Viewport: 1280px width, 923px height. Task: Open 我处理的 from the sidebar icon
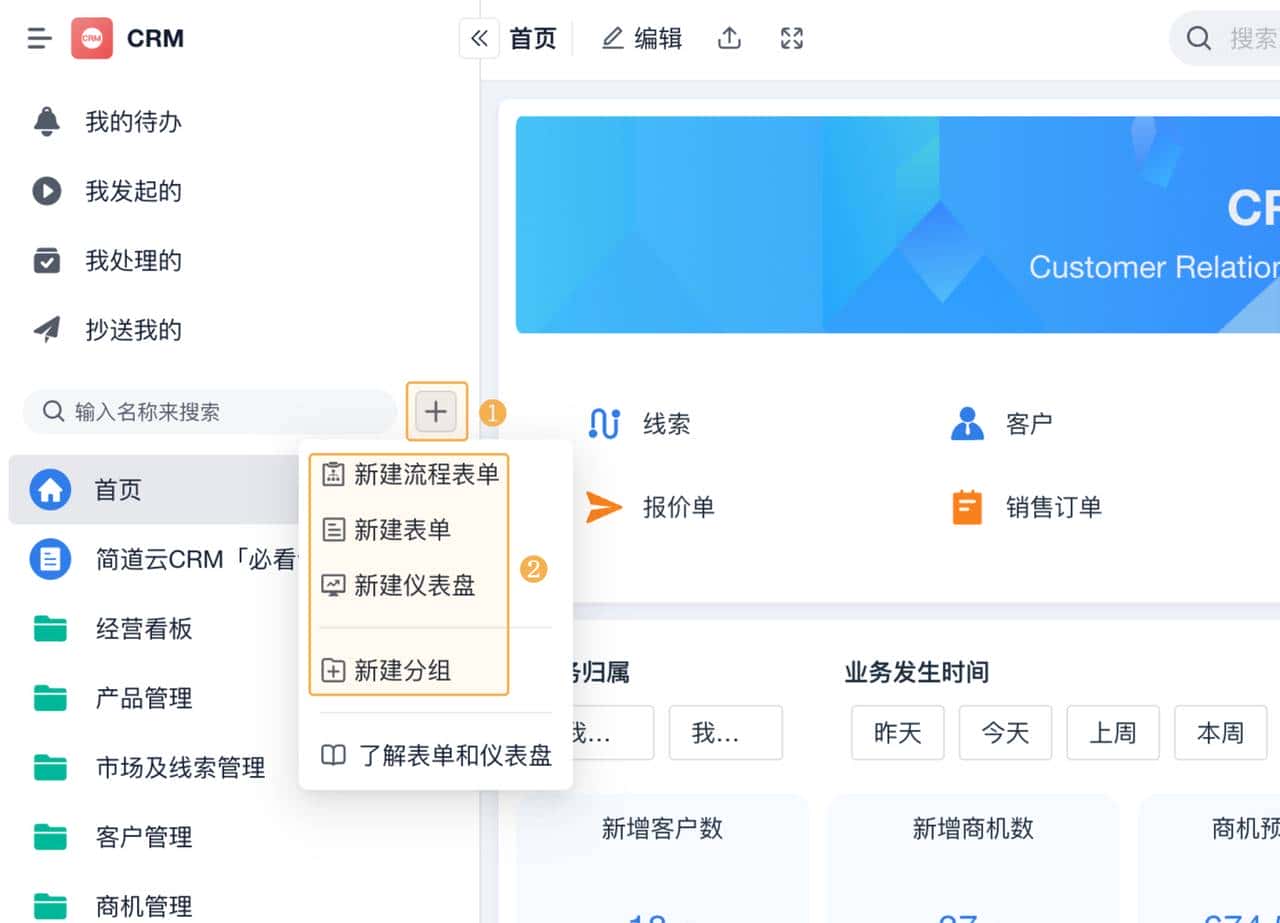coord(45,261)
